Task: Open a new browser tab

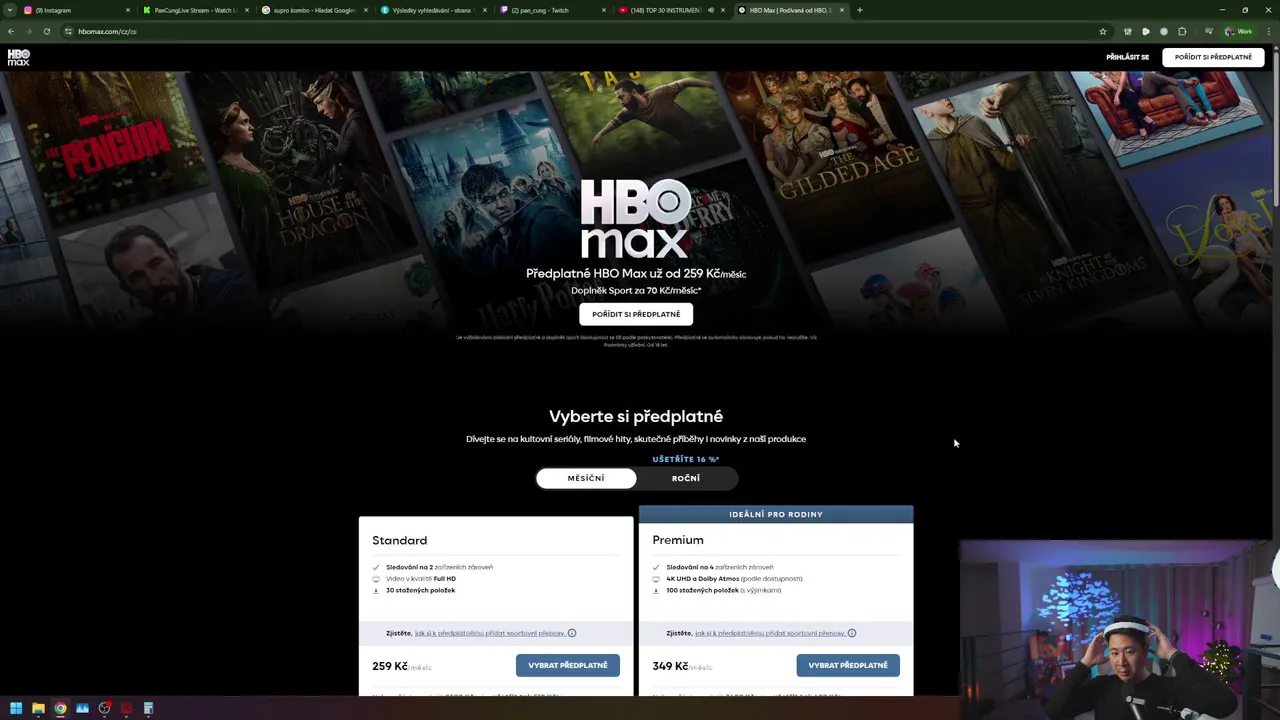Action: (x=859, y=10)
